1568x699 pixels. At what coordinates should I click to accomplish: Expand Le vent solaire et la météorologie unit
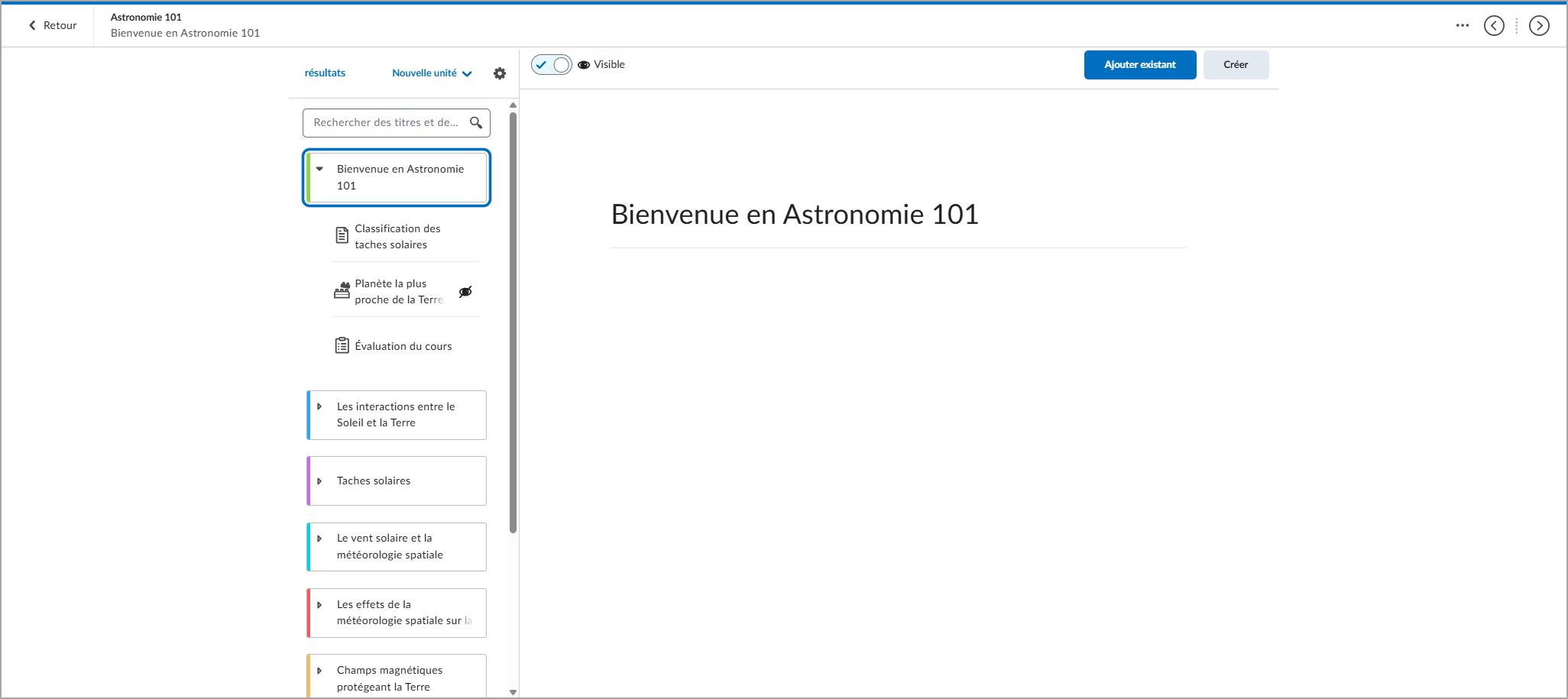click(x=319, y=539)
